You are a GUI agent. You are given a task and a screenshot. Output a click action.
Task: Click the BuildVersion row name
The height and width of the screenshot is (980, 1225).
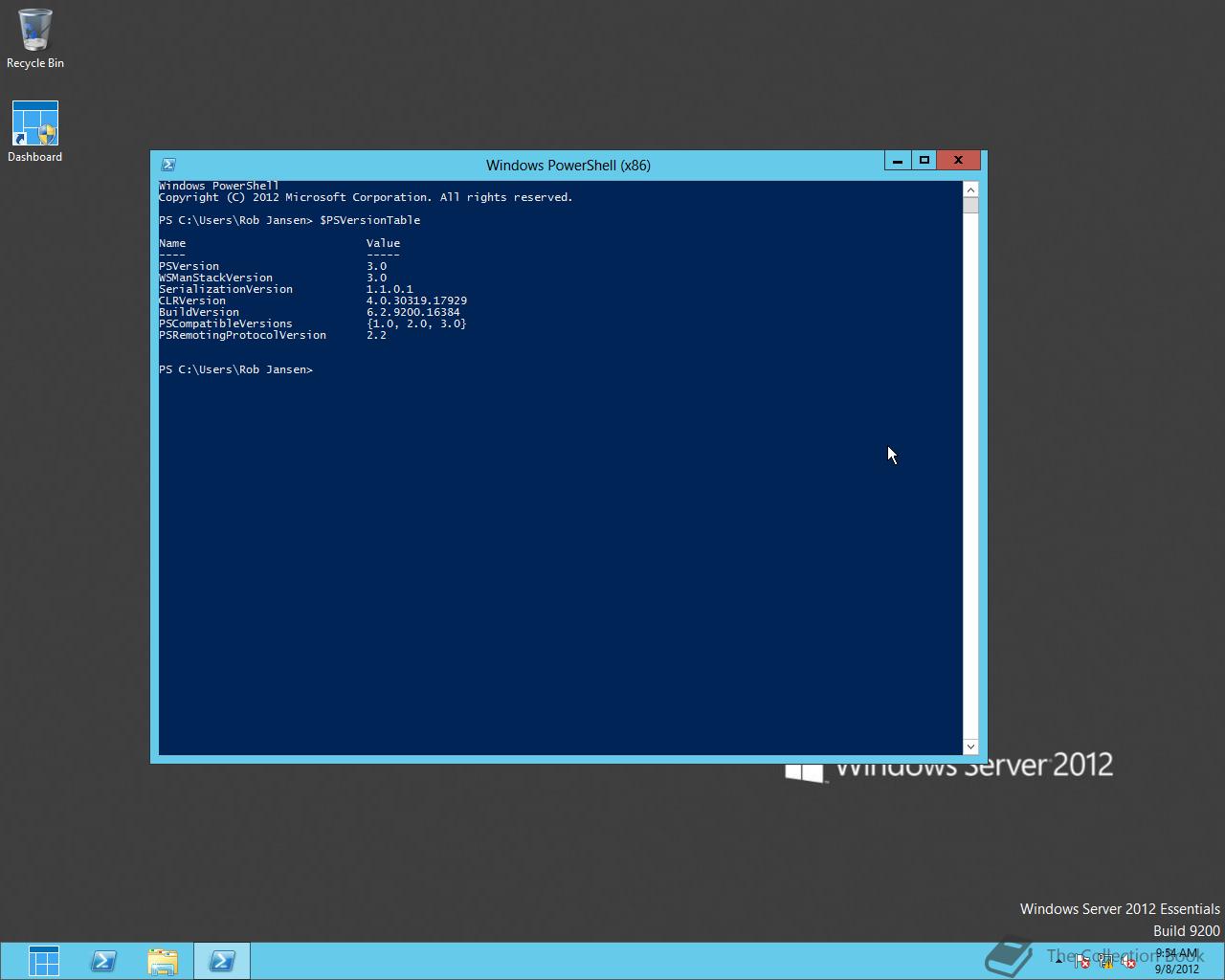tap(199, 312)
